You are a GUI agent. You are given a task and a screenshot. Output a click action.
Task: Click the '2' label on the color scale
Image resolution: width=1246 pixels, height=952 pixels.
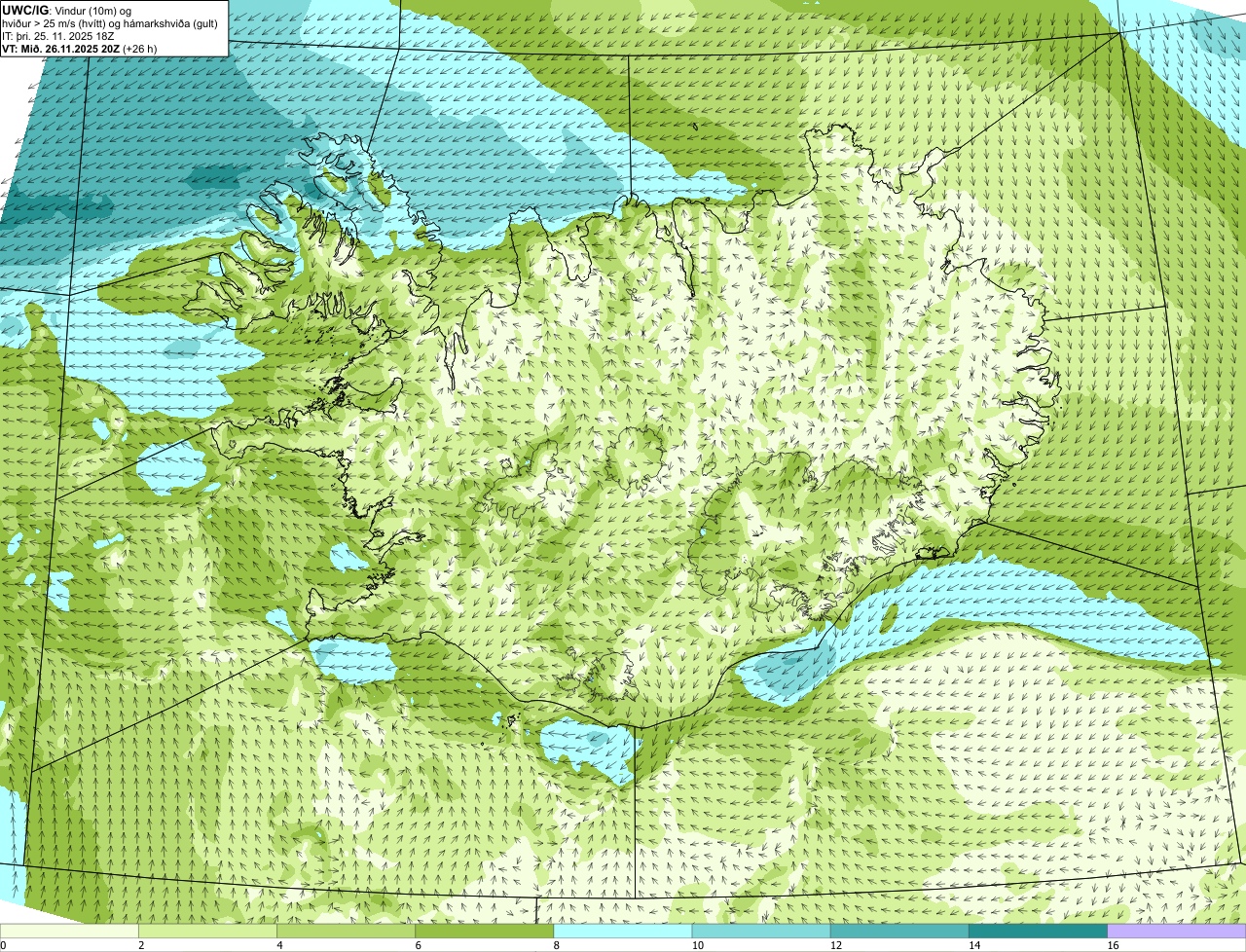coord(141,945)
